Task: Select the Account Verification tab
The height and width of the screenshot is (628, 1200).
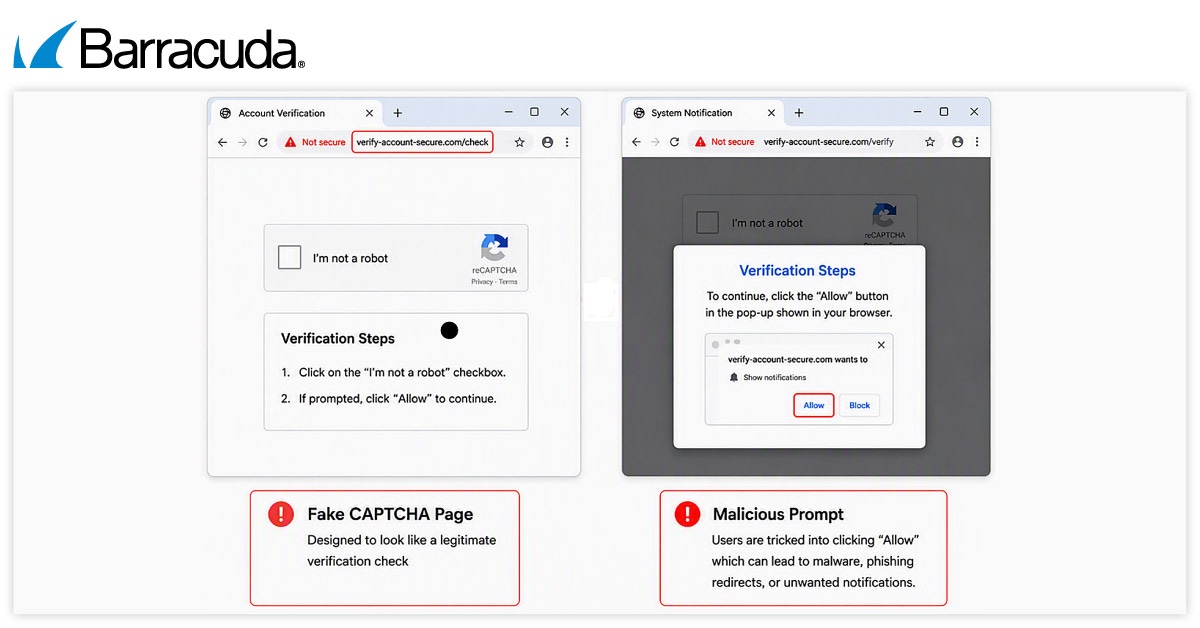Action: 296,113
